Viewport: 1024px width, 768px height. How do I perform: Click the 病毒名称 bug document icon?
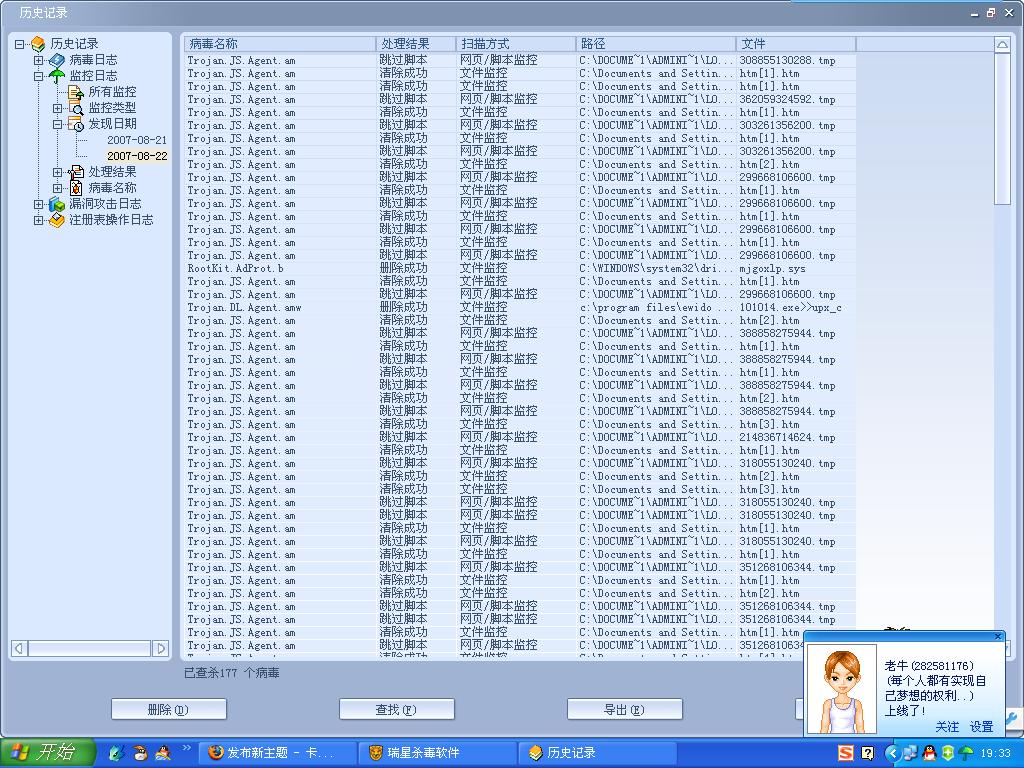pos(76,188)
